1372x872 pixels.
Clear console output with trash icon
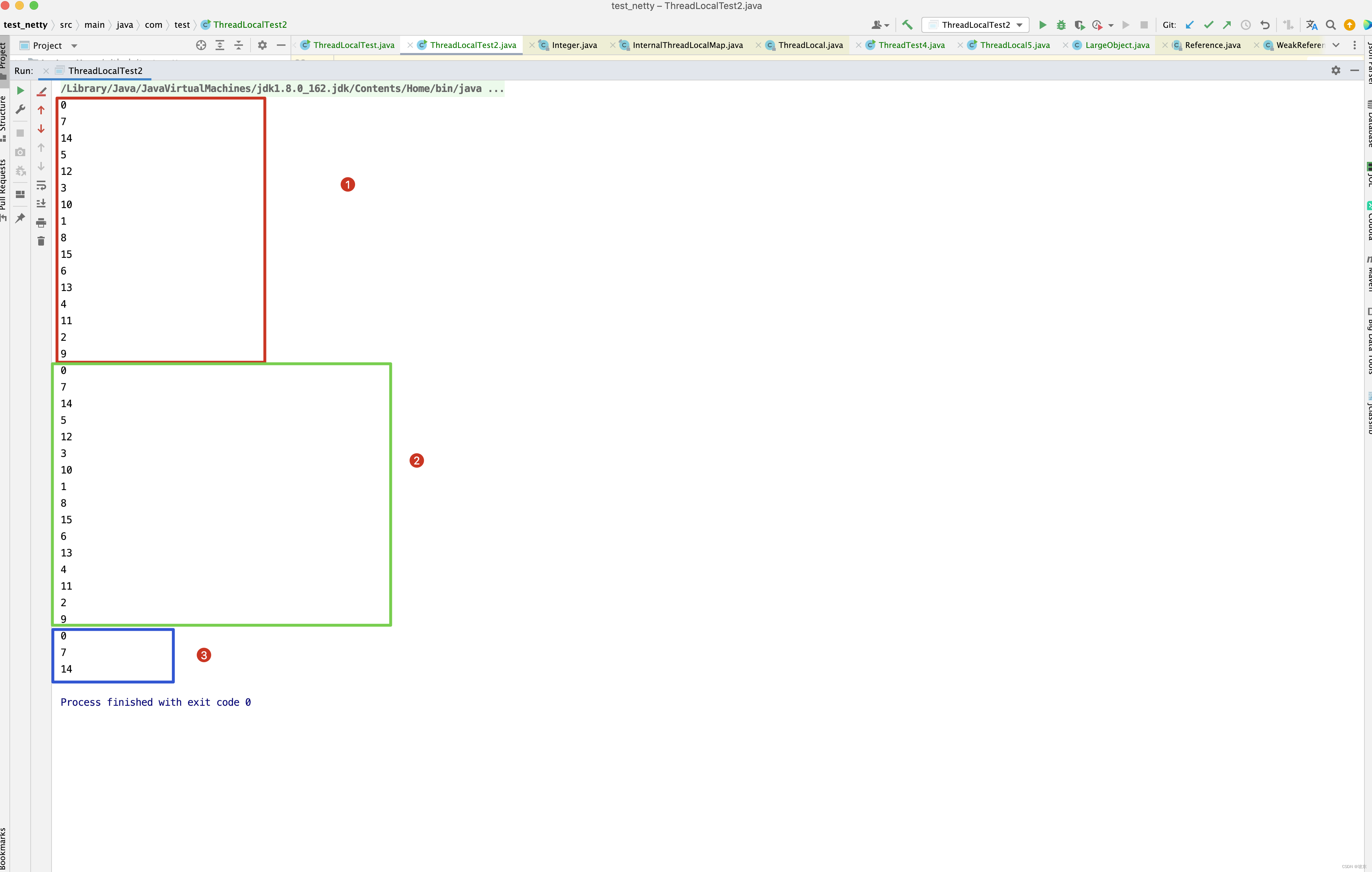tap(41, 241)
